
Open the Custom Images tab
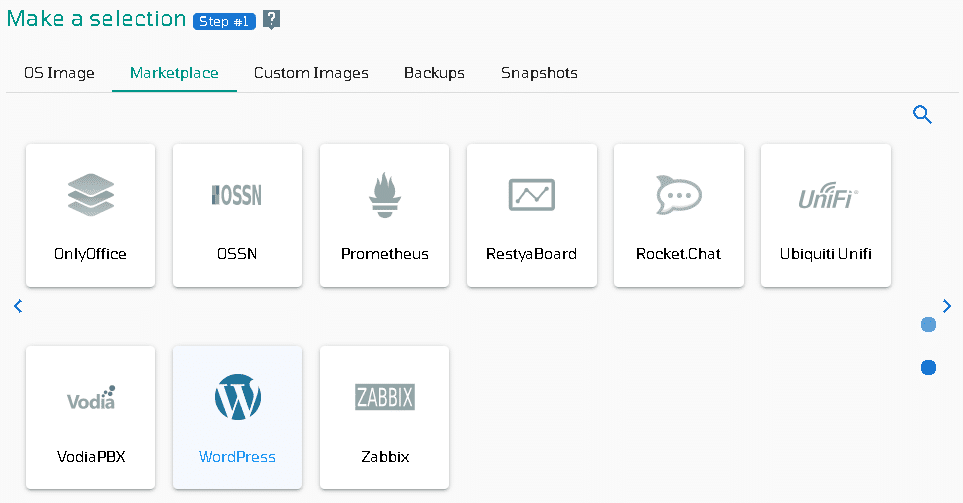point(311,73)
